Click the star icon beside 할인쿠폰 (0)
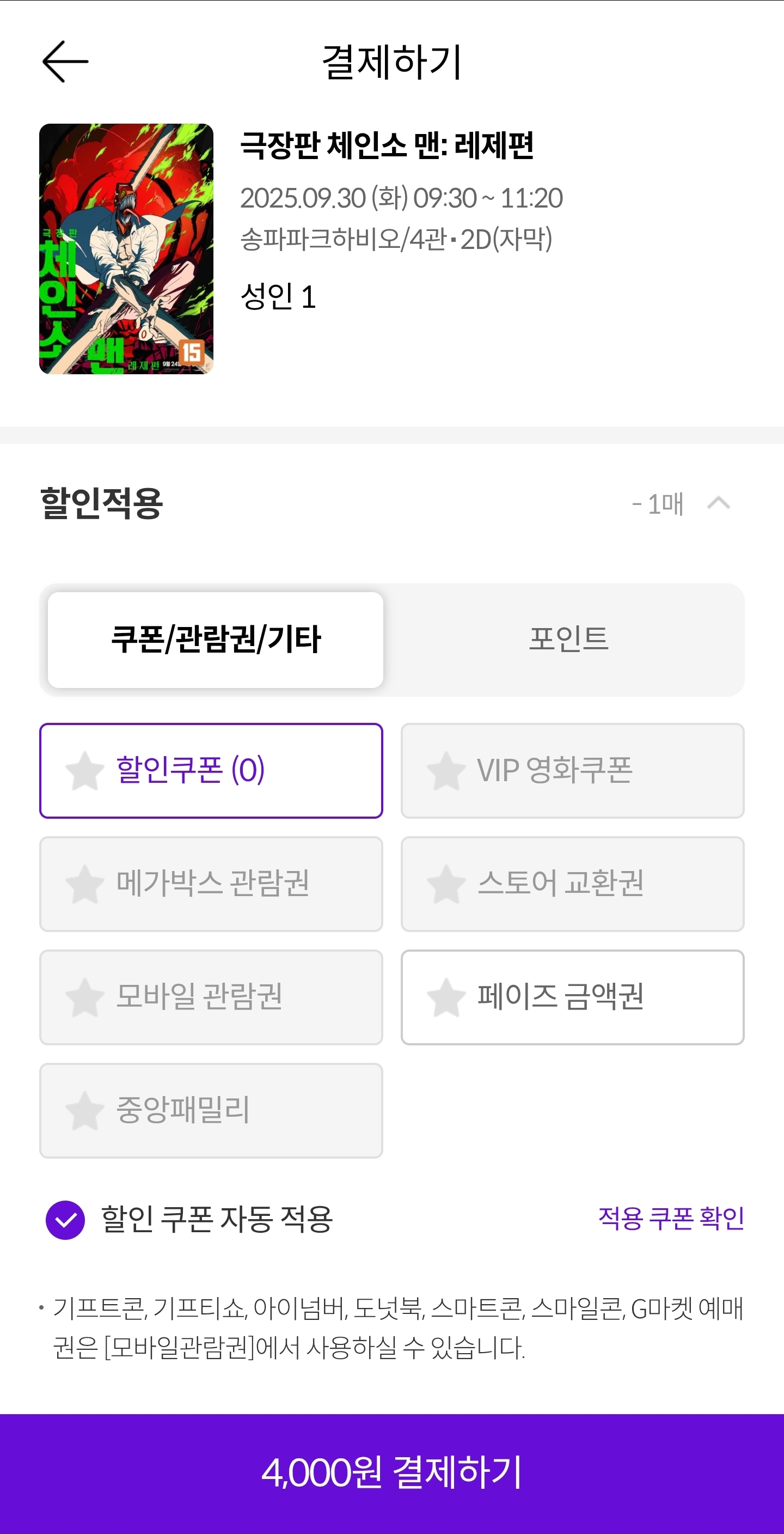The image size is (784, 1534). (84, 771)
